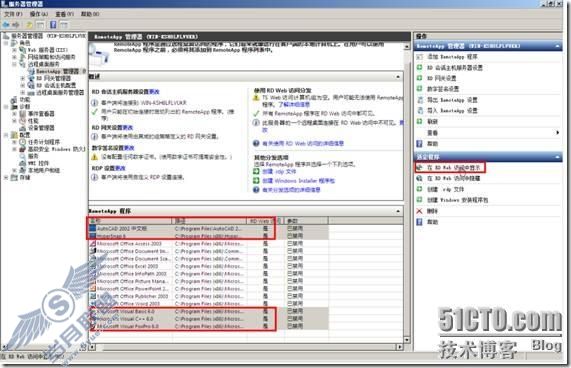Image resolution: width=571 pixels, height=368 pixels.
Task: Click 刷新 in Actions pane
Action: 433,122
